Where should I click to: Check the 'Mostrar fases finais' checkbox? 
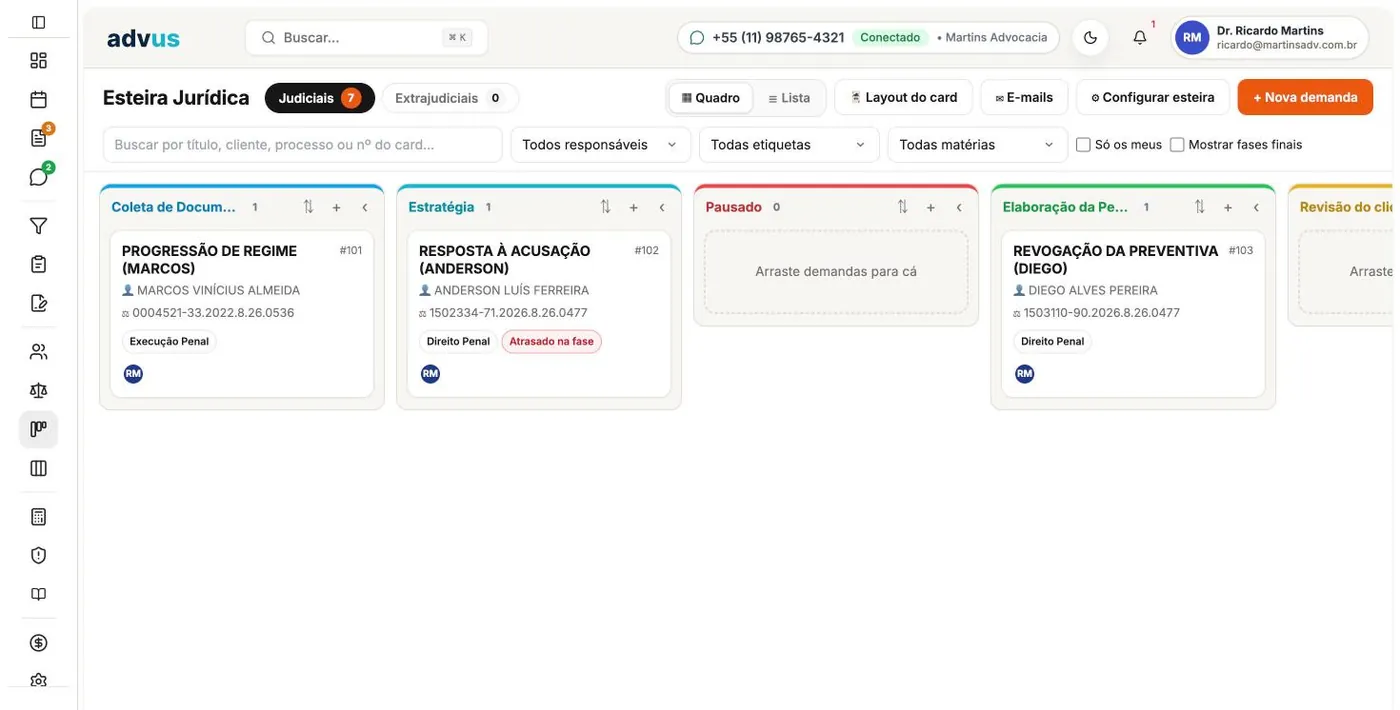coord(1177,145)
